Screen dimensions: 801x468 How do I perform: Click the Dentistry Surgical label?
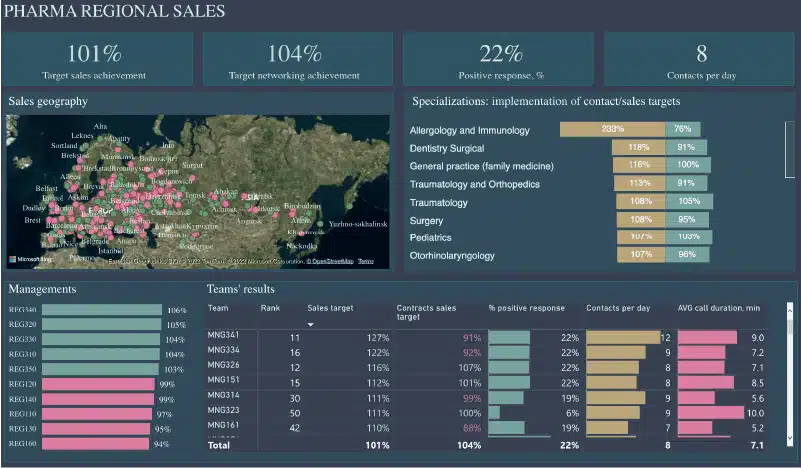coord(447,148)
